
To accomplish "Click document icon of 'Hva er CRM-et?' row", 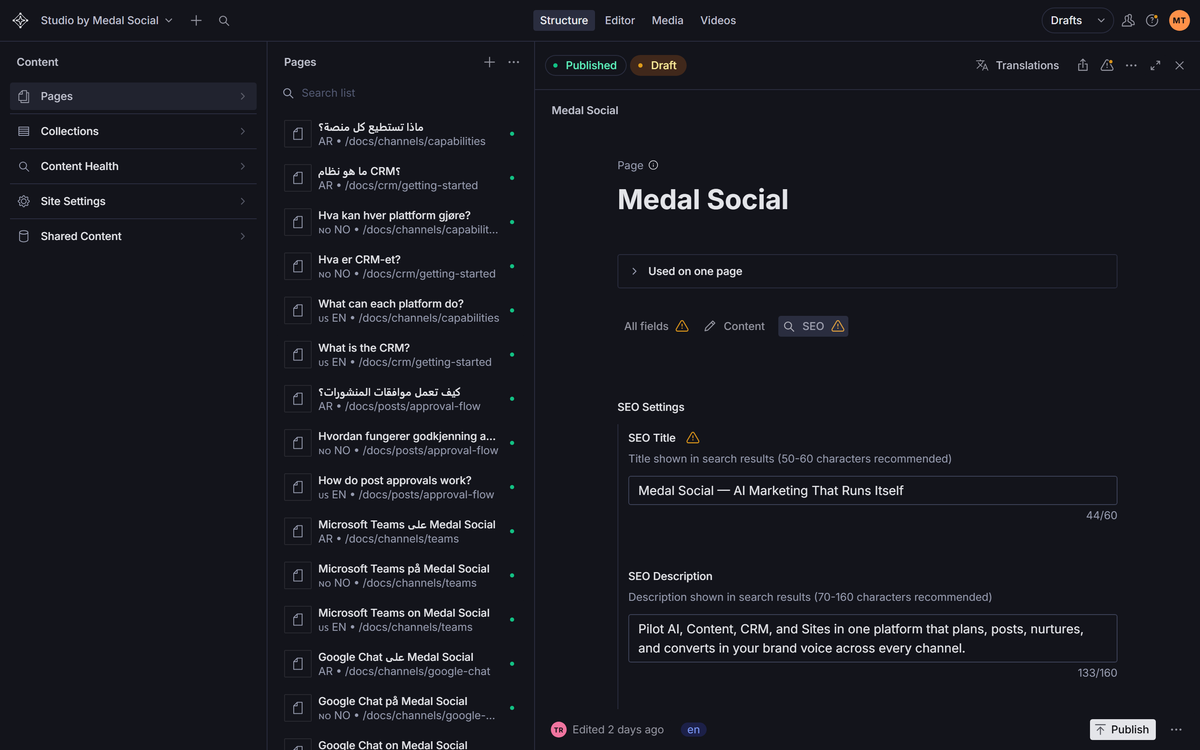I will (x=298, y=266).
